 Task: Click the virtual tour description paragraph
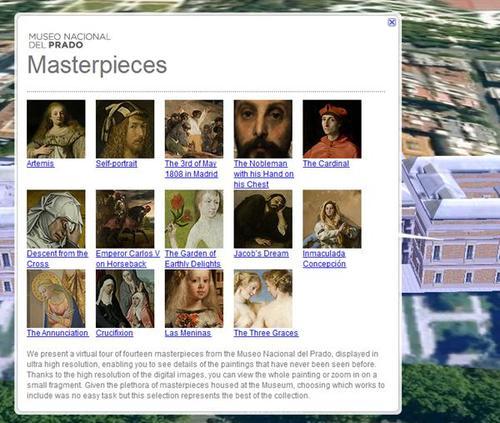pyautogui.click(x=206, y=375)
